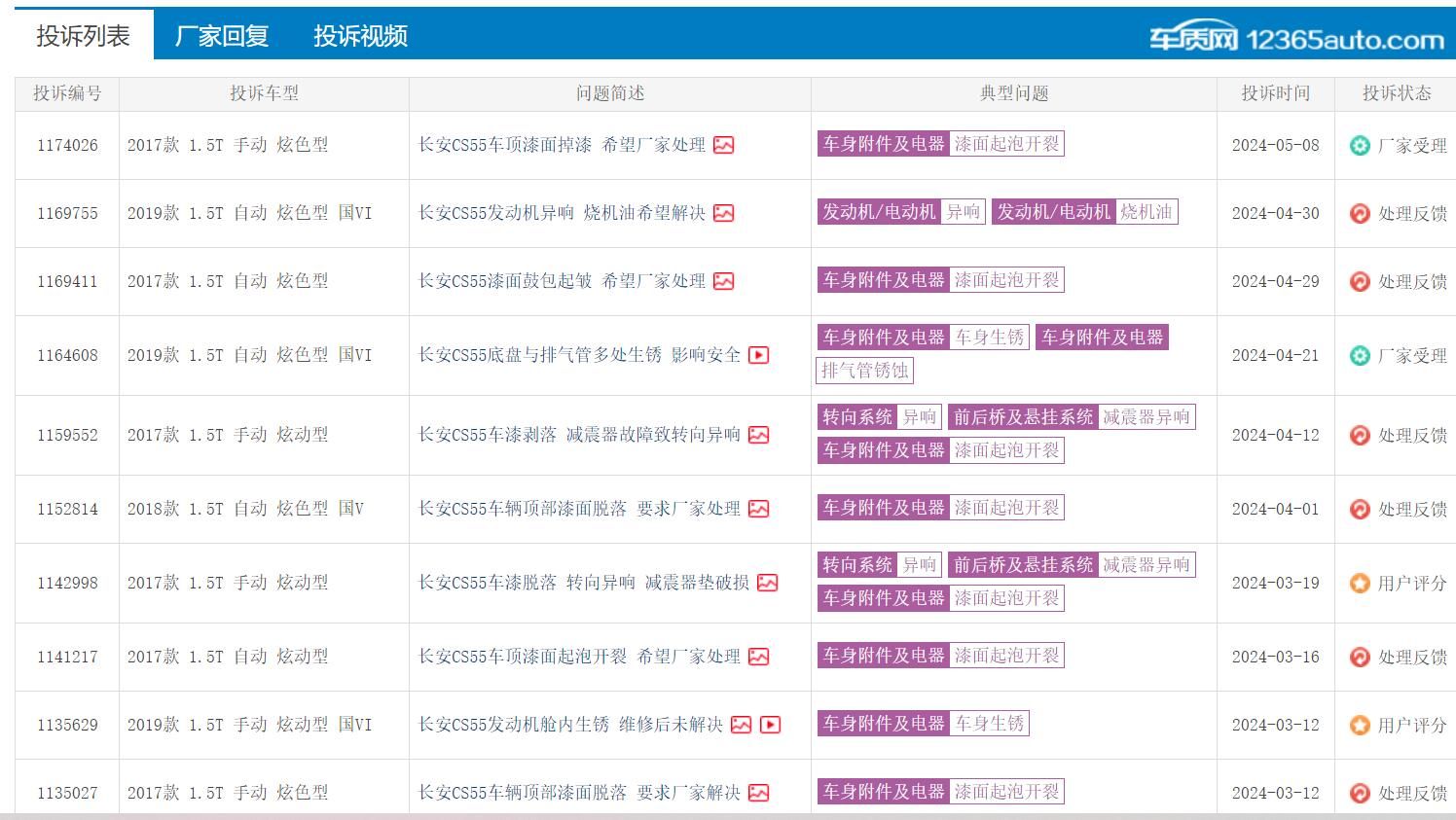The width and height of the screenshot is (1456, 820).
Task: Open image icon for complaint 1135629
Action: click(x=742, y=725)
